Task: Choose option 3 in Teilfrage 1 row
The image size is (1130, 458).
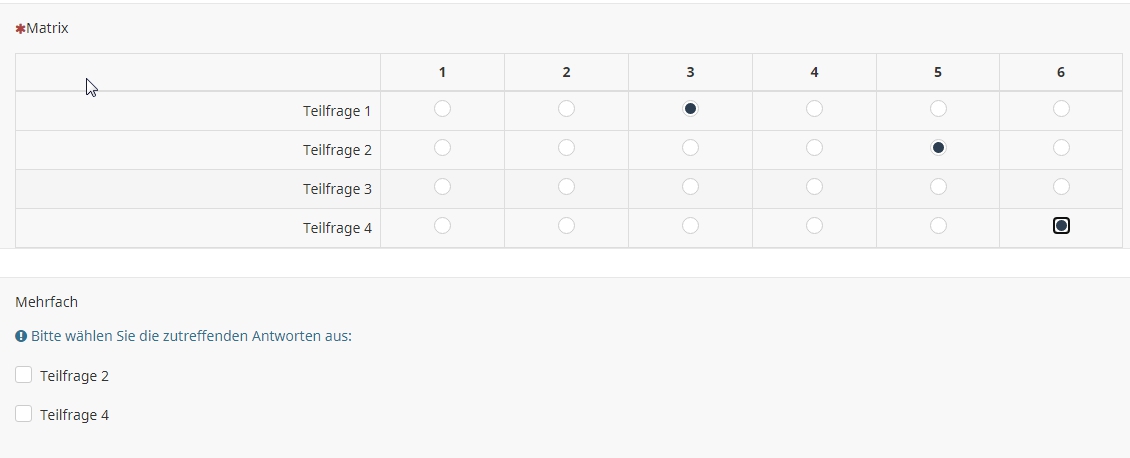Action: coord(690,108)
